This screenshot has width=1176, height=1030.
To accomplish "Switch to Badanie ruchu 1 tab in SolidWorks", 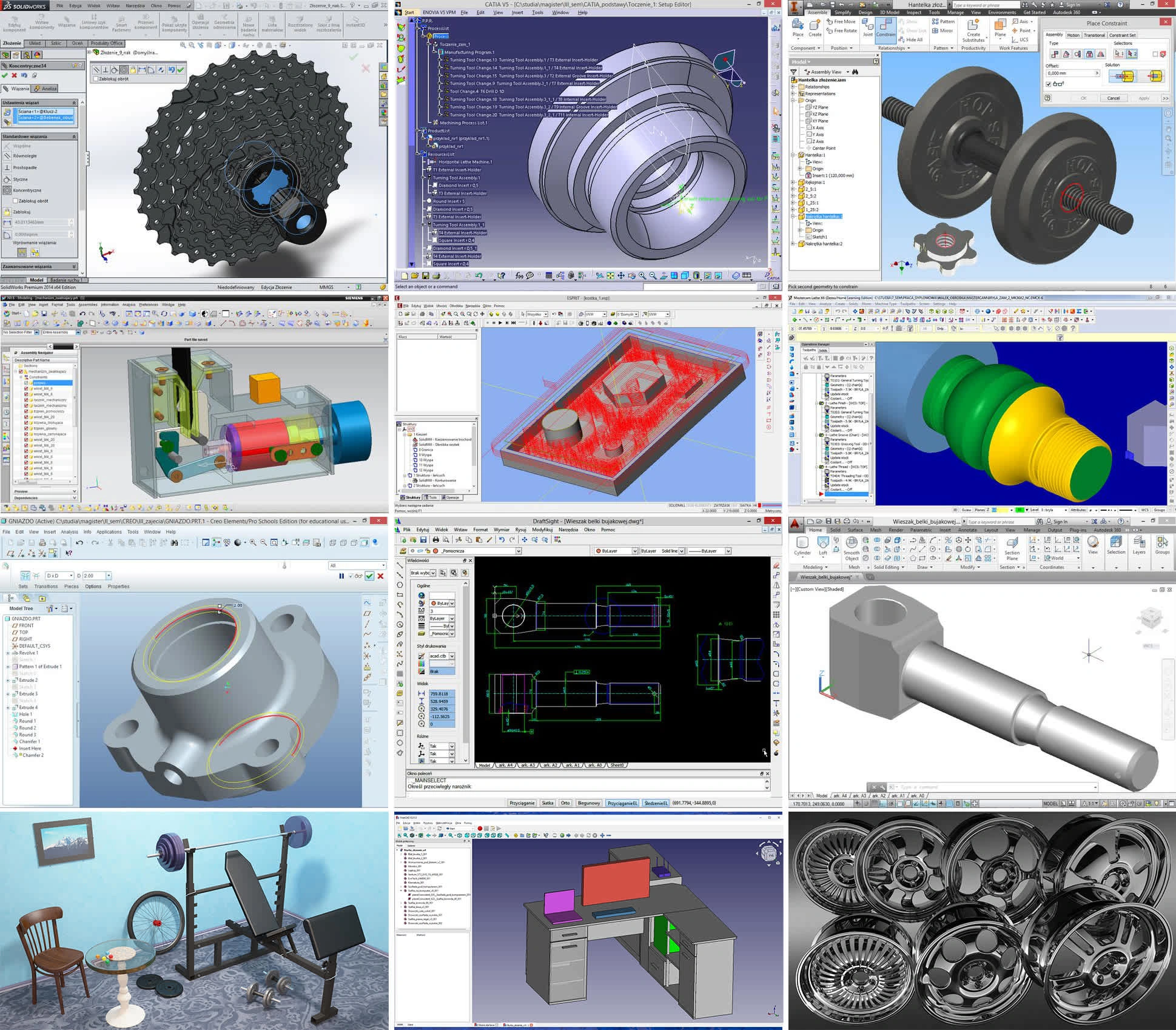I will point(66,280).
